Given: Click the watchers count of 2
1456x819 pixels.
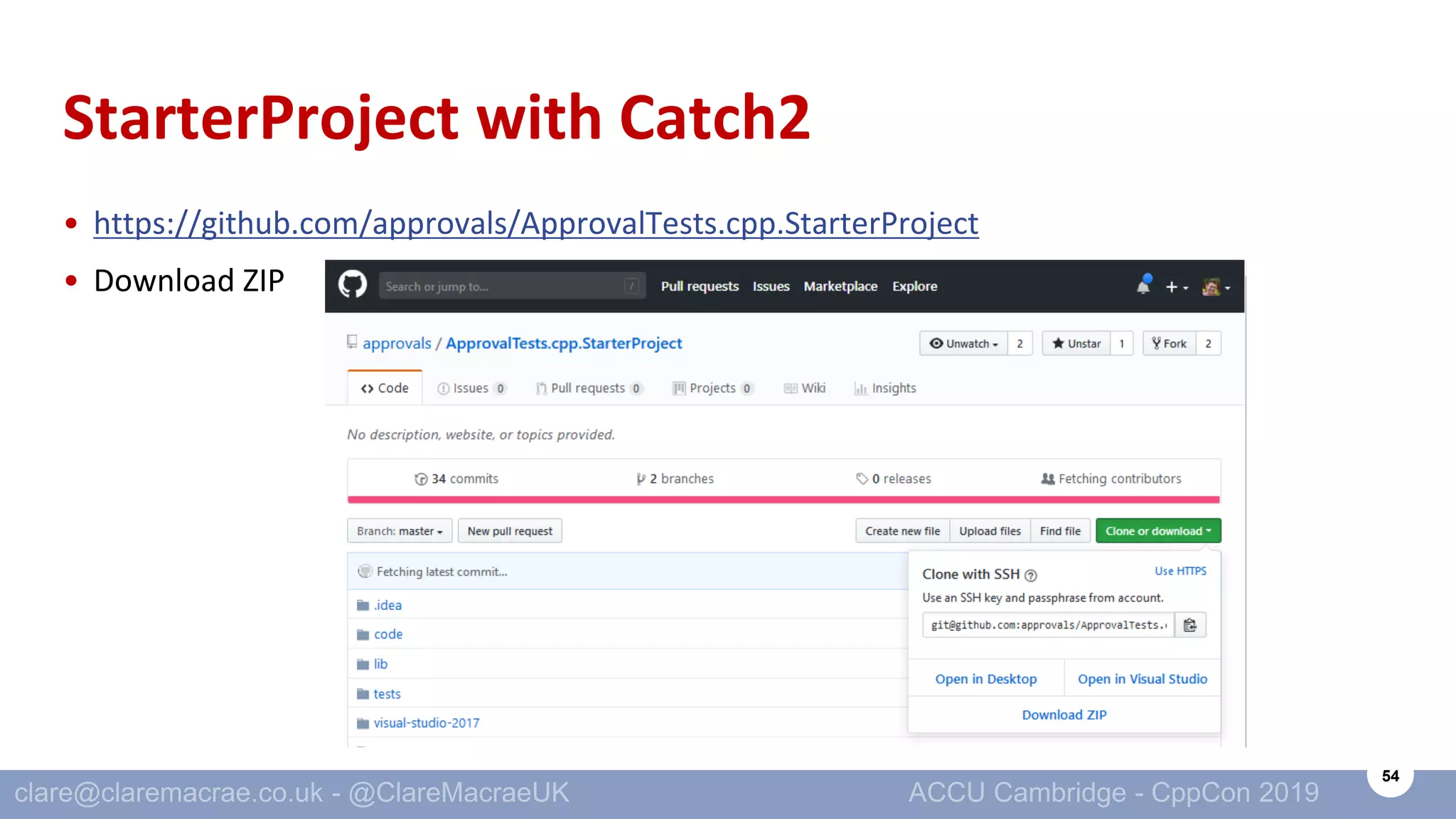Looking at the screenshot, I should pyautogui.click(x=1019, y=343).
